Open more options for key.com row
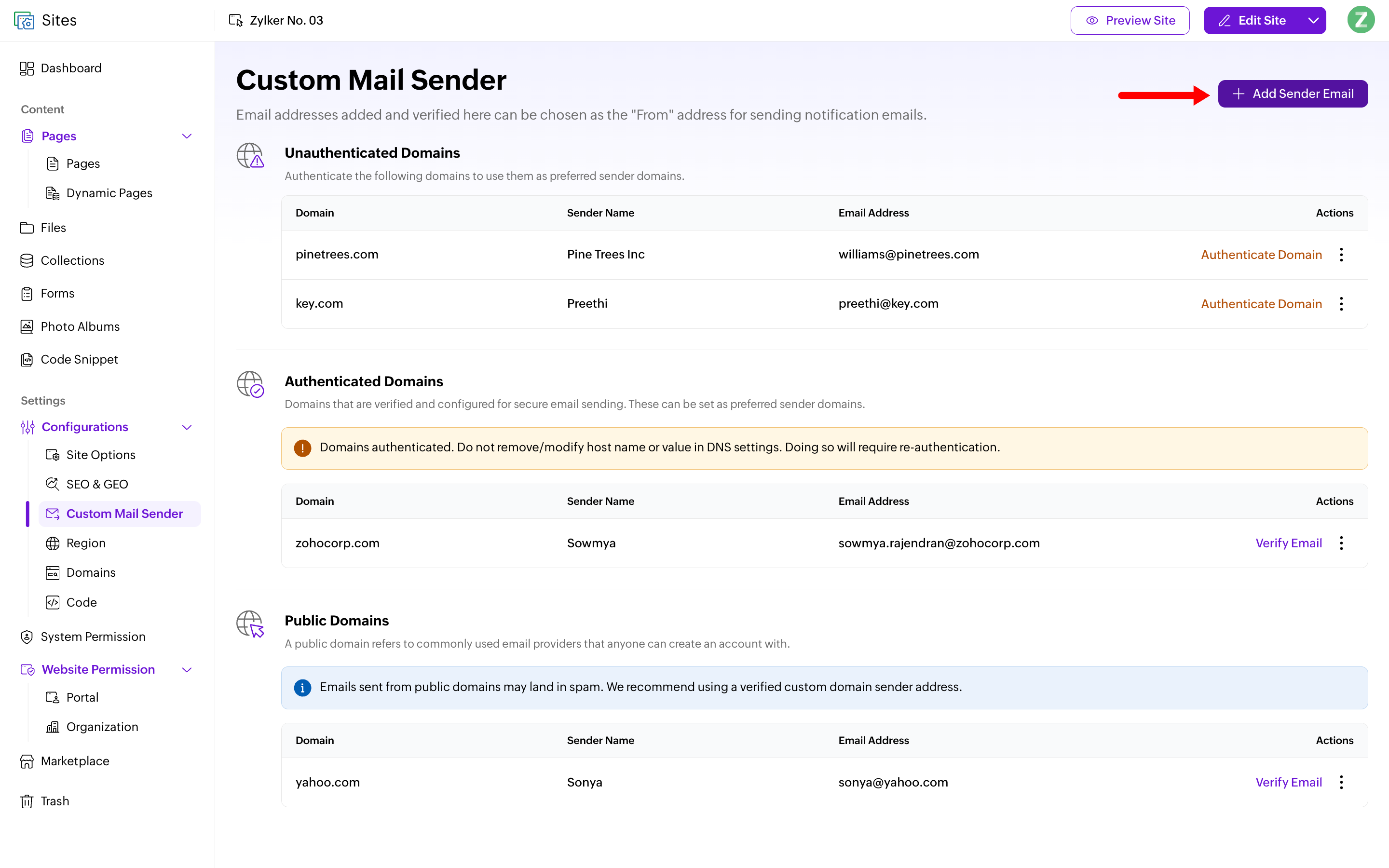Screen dimensions: 1389x868 [x=1341, y=304]
